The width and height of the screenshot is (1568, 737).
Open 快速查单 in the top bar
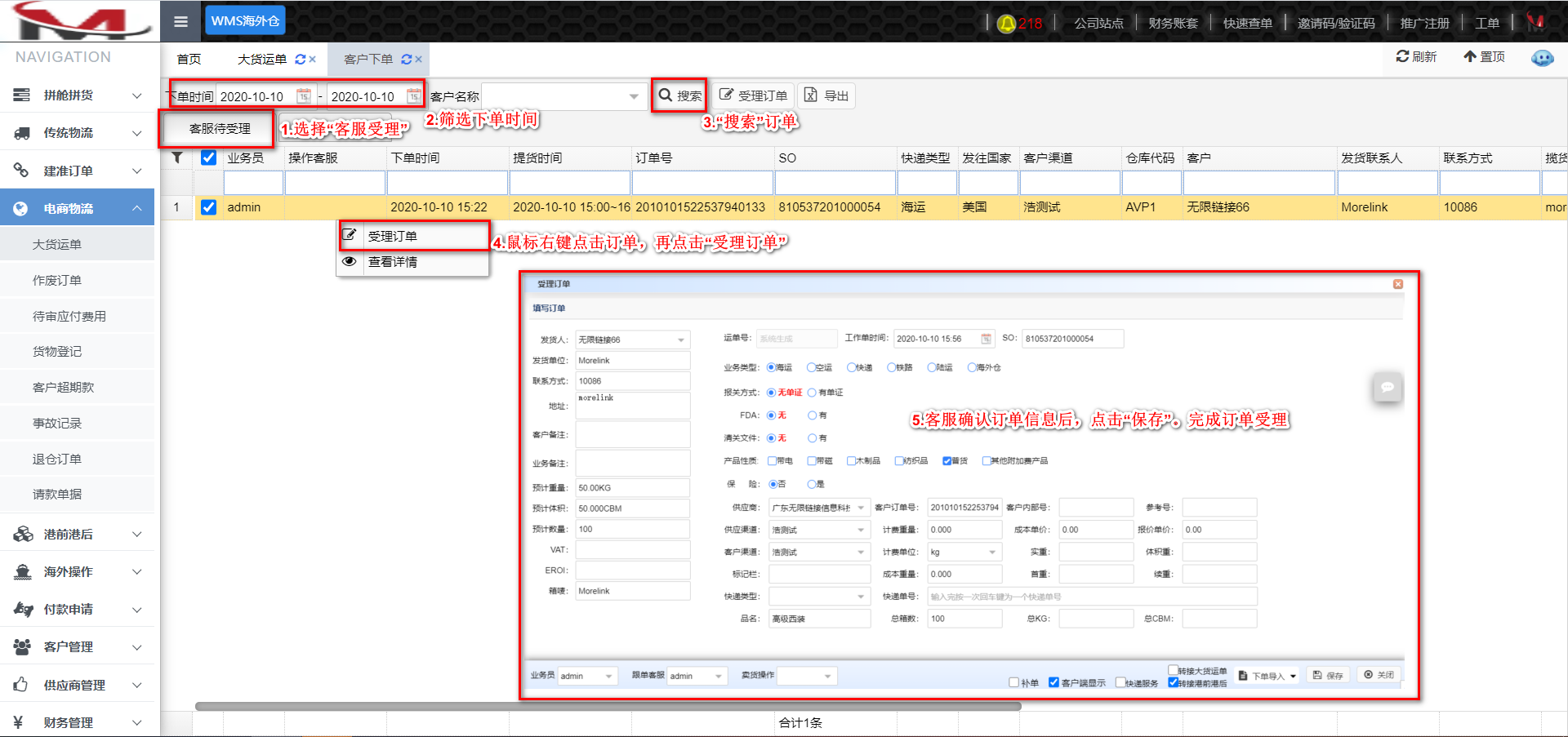pyautogui.click(x=1247, y=23)
